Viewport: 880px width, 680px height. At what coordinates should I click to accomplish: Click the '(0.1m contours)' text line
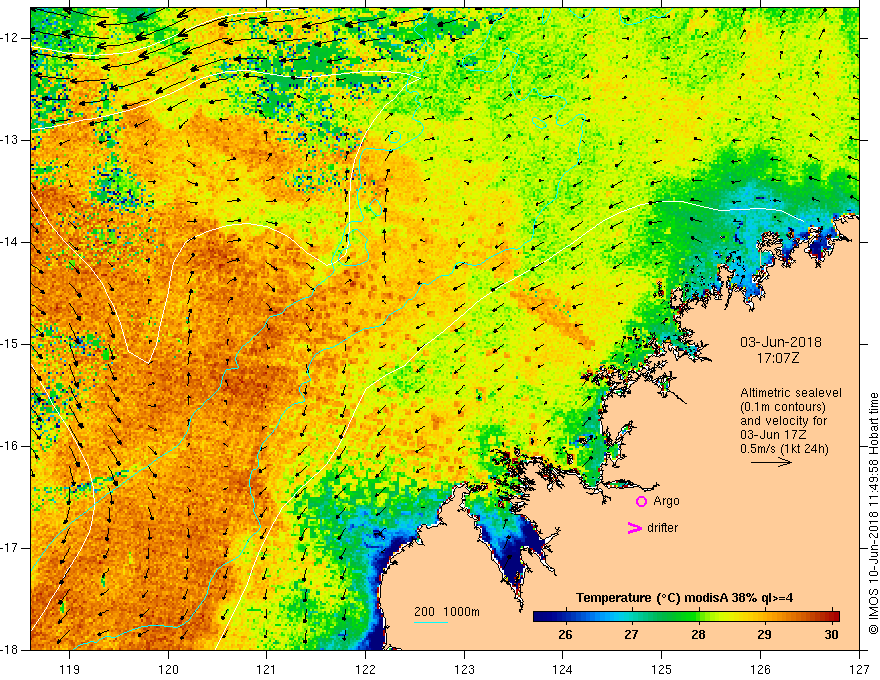tap(783, 407)
